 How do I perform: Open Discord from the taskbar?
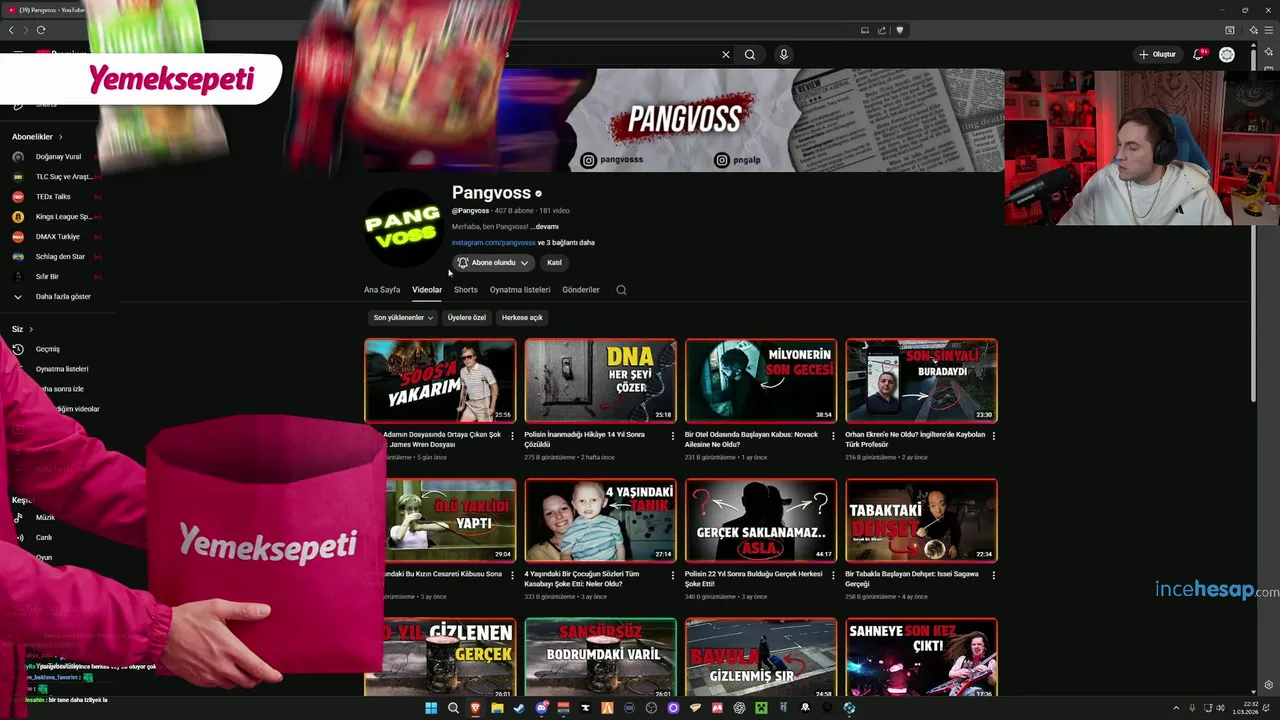click(x=541, y=708)
